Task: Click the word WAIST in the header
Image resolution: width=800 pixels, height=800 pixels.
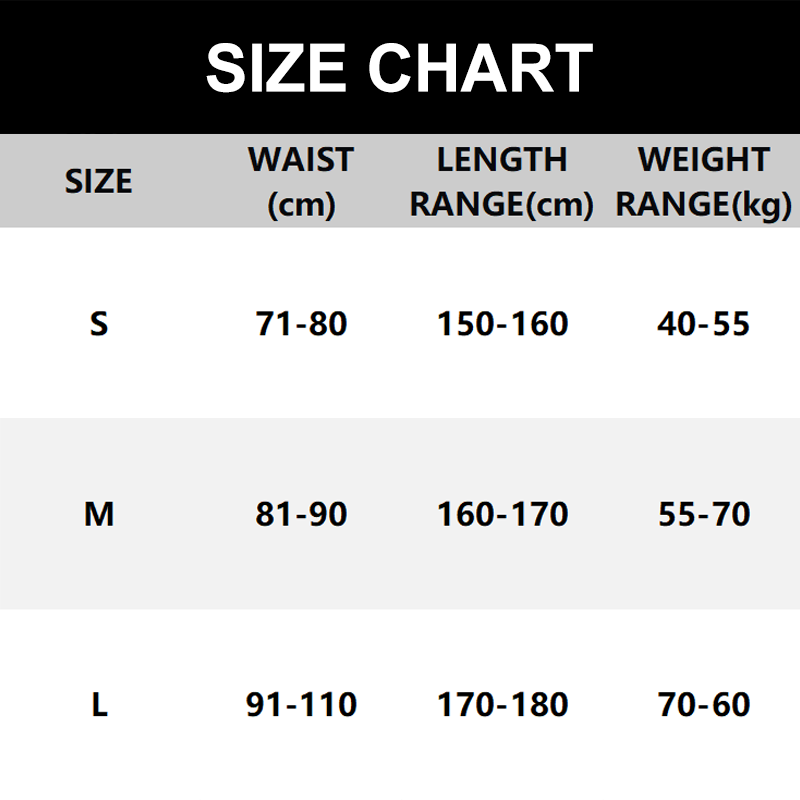Action: coord(301,160)
